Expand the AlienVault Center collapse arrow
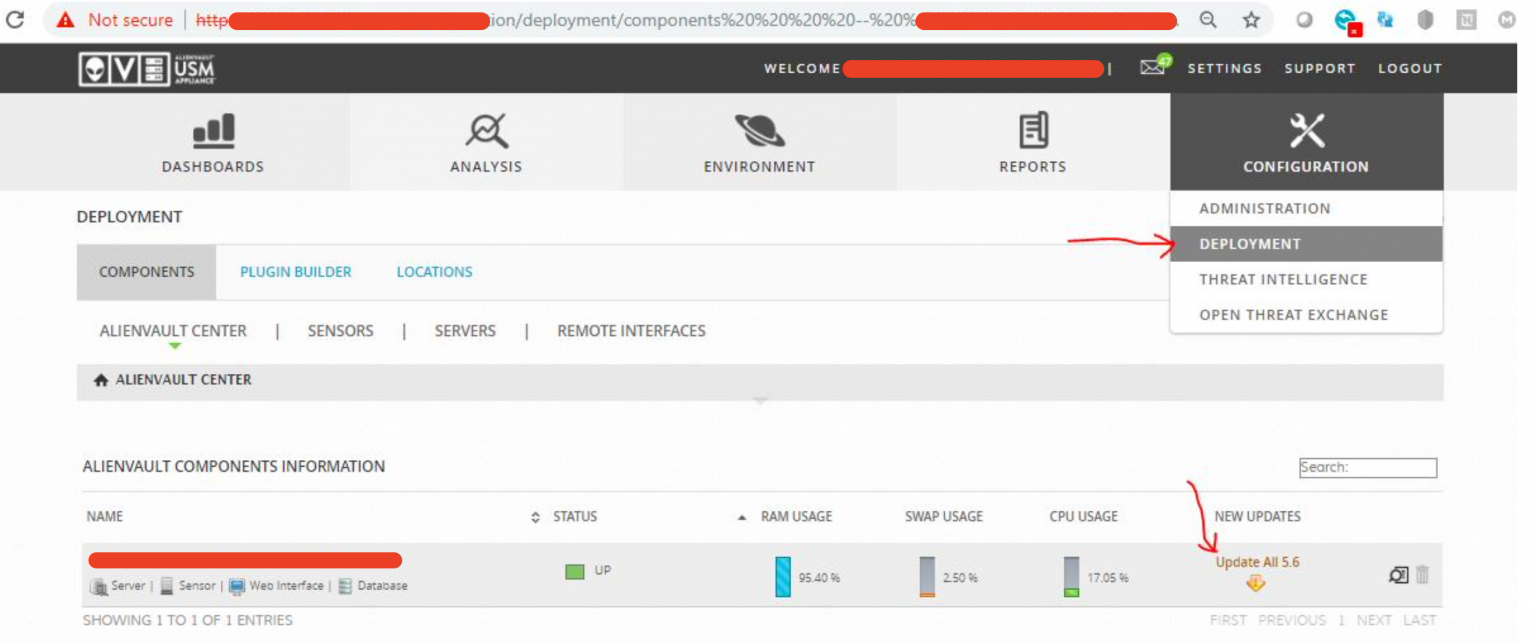This screenshot has width=1536, height=643. (x=760, y=401)
